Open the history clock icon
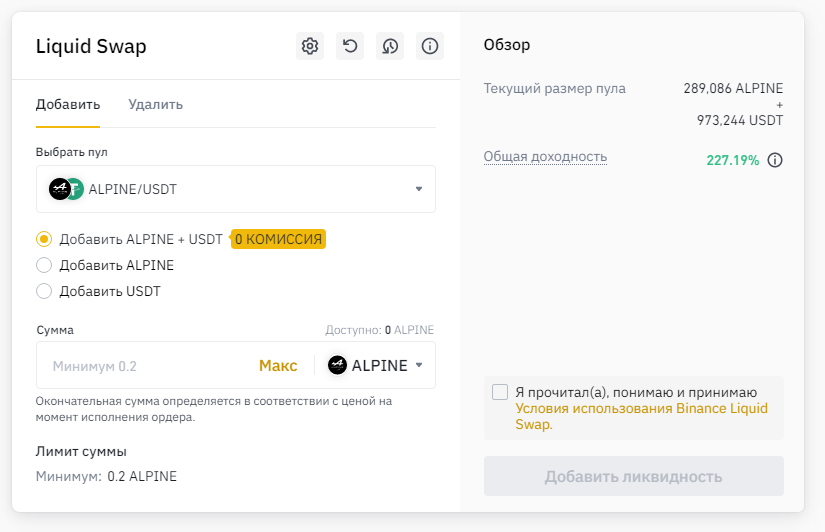 [x=390, y=46]
